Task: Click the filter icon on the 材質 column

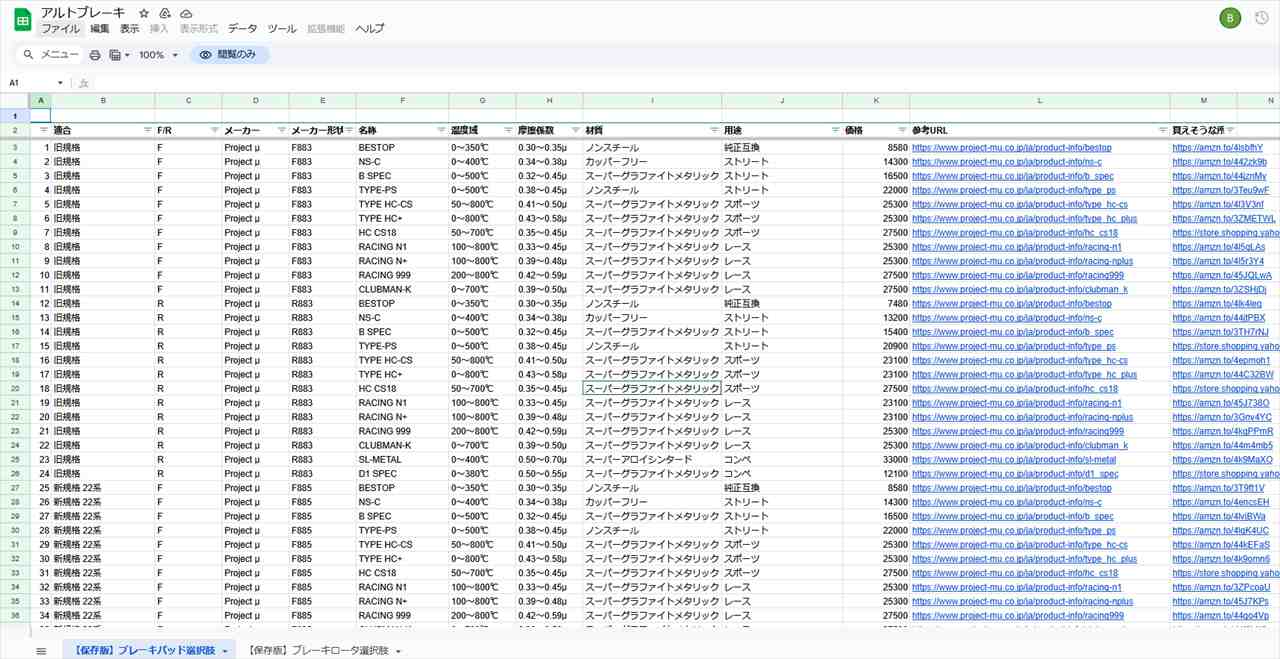Action: [x=714, y=131]
